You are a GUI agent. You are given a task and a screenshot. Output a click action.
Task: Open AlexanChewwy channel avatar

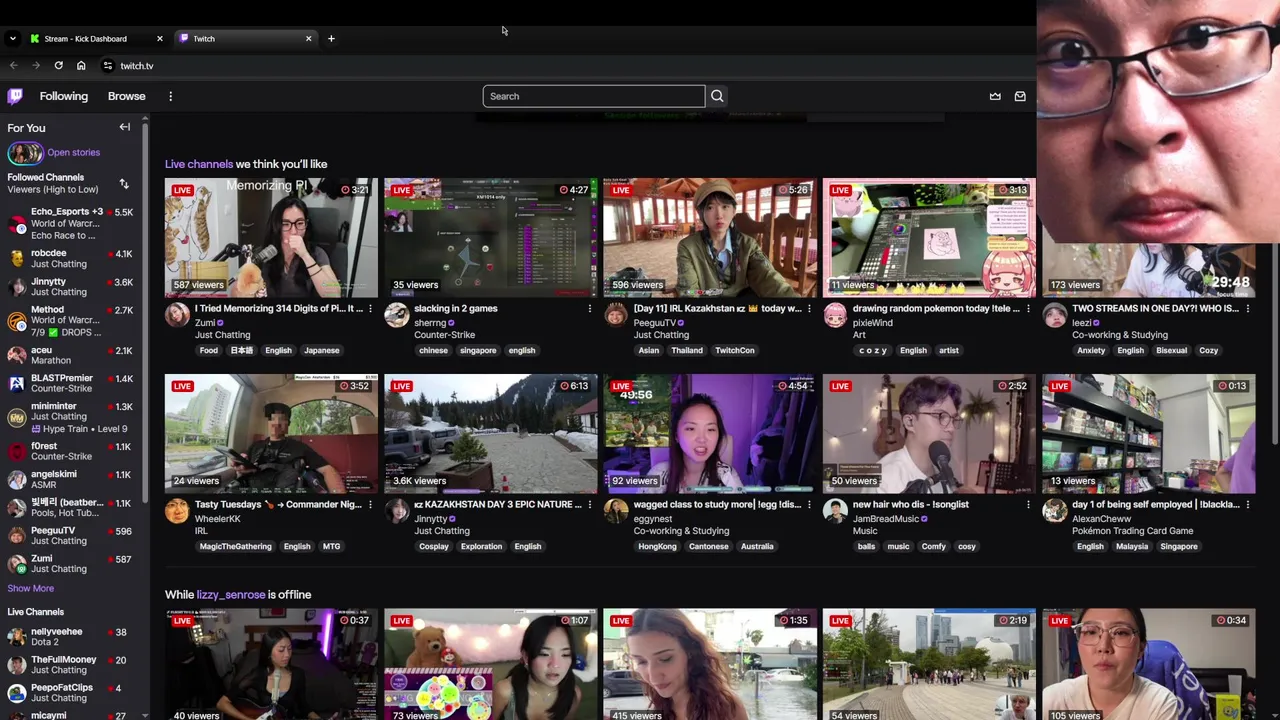1054,512
